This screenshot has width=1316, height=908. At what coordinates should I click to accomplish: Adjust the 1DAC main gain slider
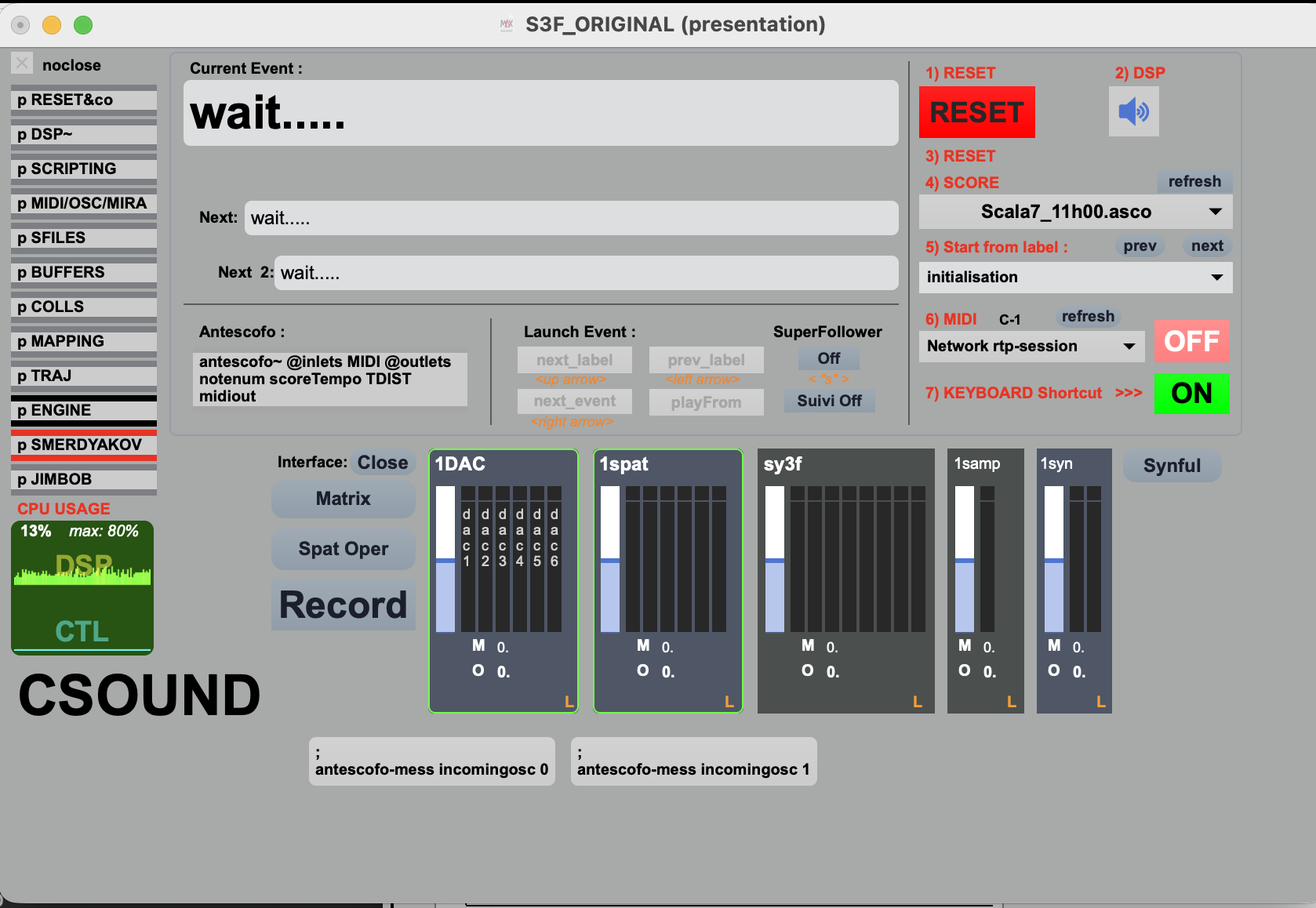tap(445, 559)
